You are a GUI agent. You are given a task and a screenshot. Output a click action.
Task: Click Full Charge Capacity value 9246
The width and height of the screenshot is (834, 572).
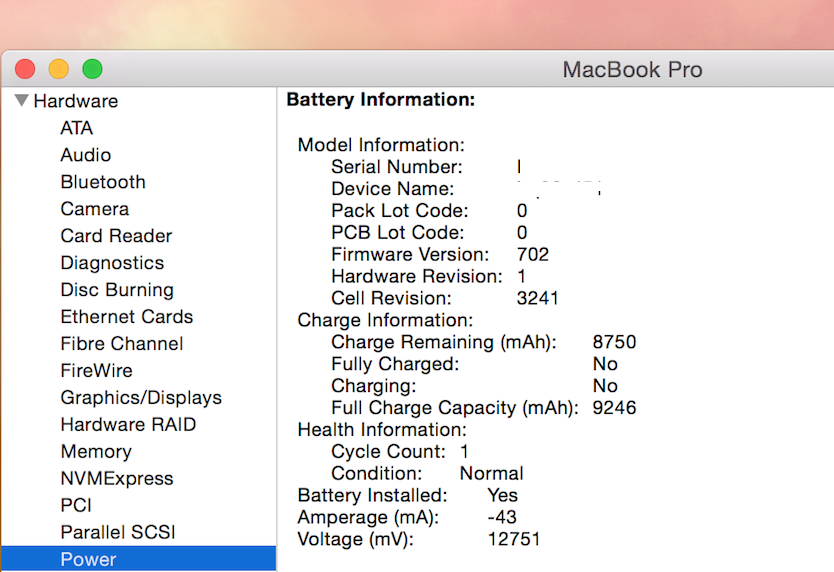click(x=614, y=408)
